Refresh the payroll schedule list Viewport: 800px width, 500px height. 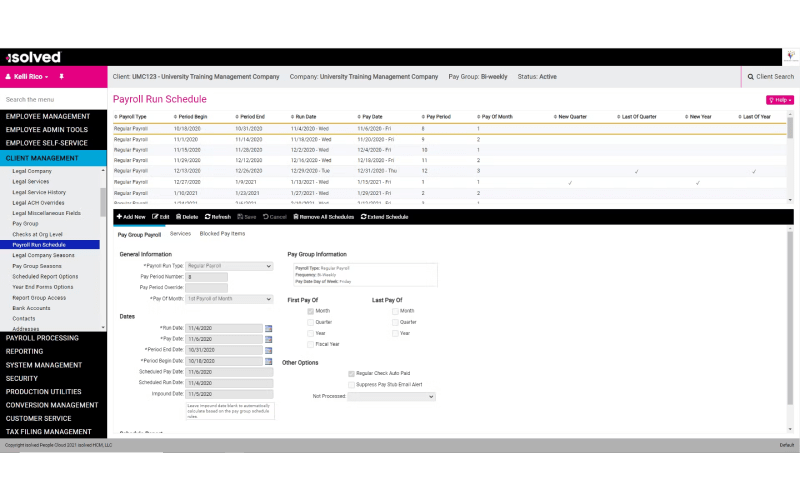(x=218, y=216)
